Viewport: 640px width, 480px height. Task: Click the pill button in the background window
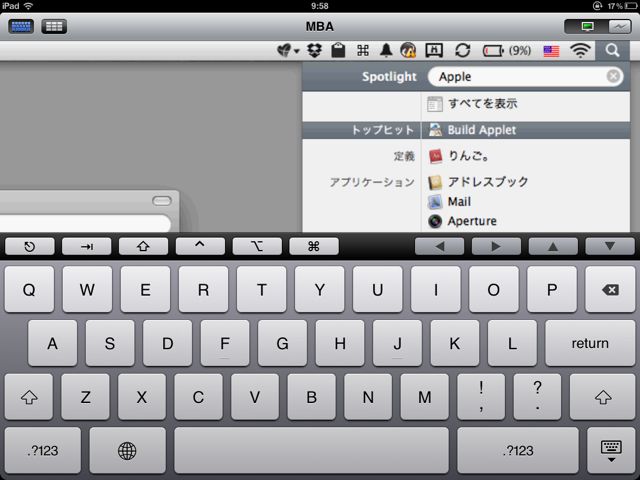click(x=162, y=200)
